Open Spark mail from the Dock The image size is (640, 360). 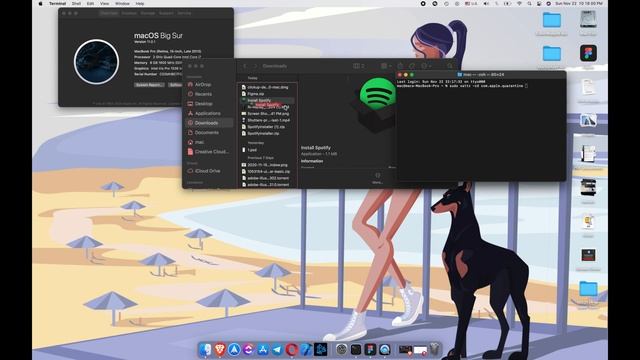pyautogui.click(x=234, y=349)
